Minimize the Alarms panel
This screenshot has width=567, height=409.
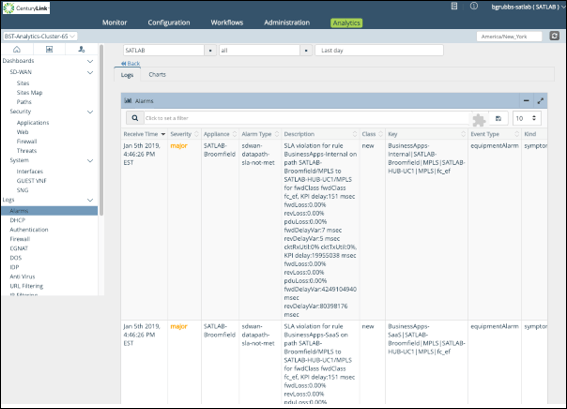click(526, 101)
